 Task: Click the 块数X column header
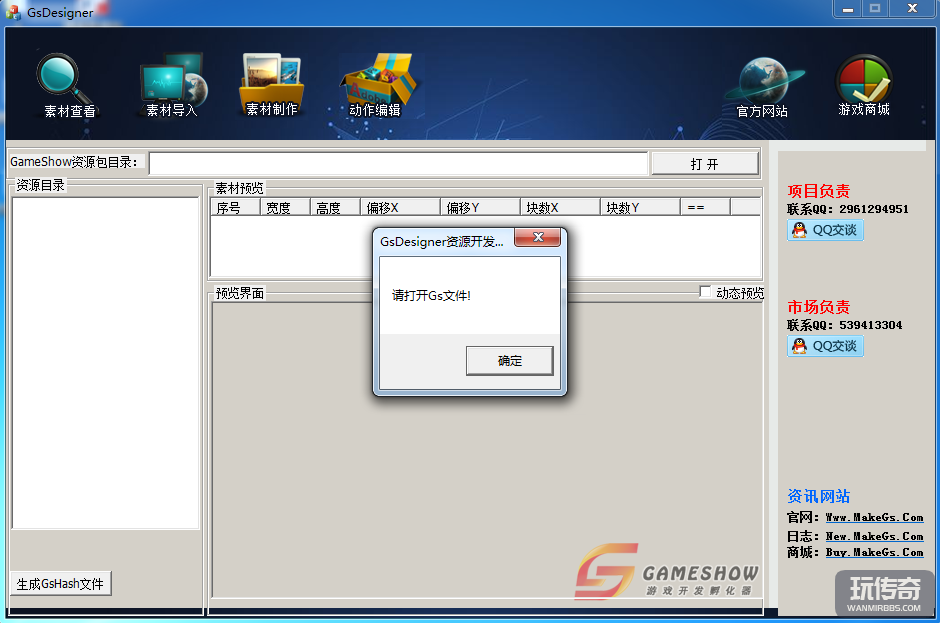[x=560, y=207]
